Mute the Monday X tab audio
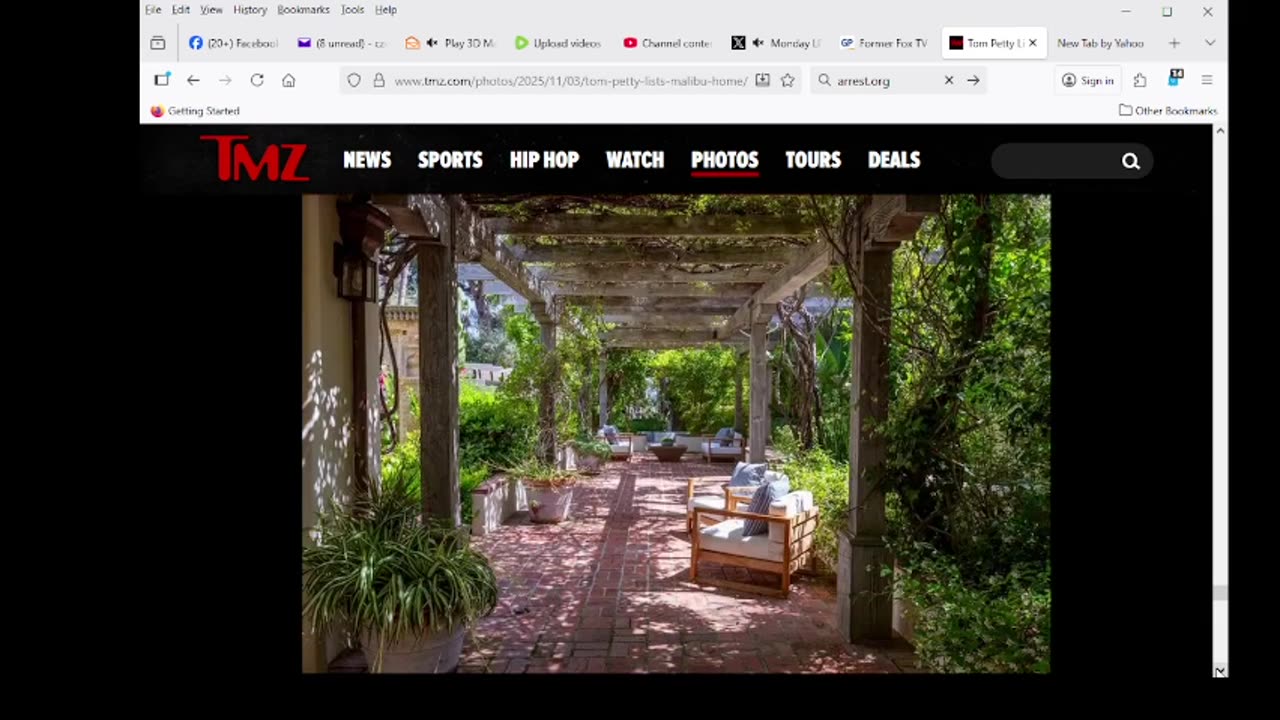 pyautogui.click(x=757, y=43)
